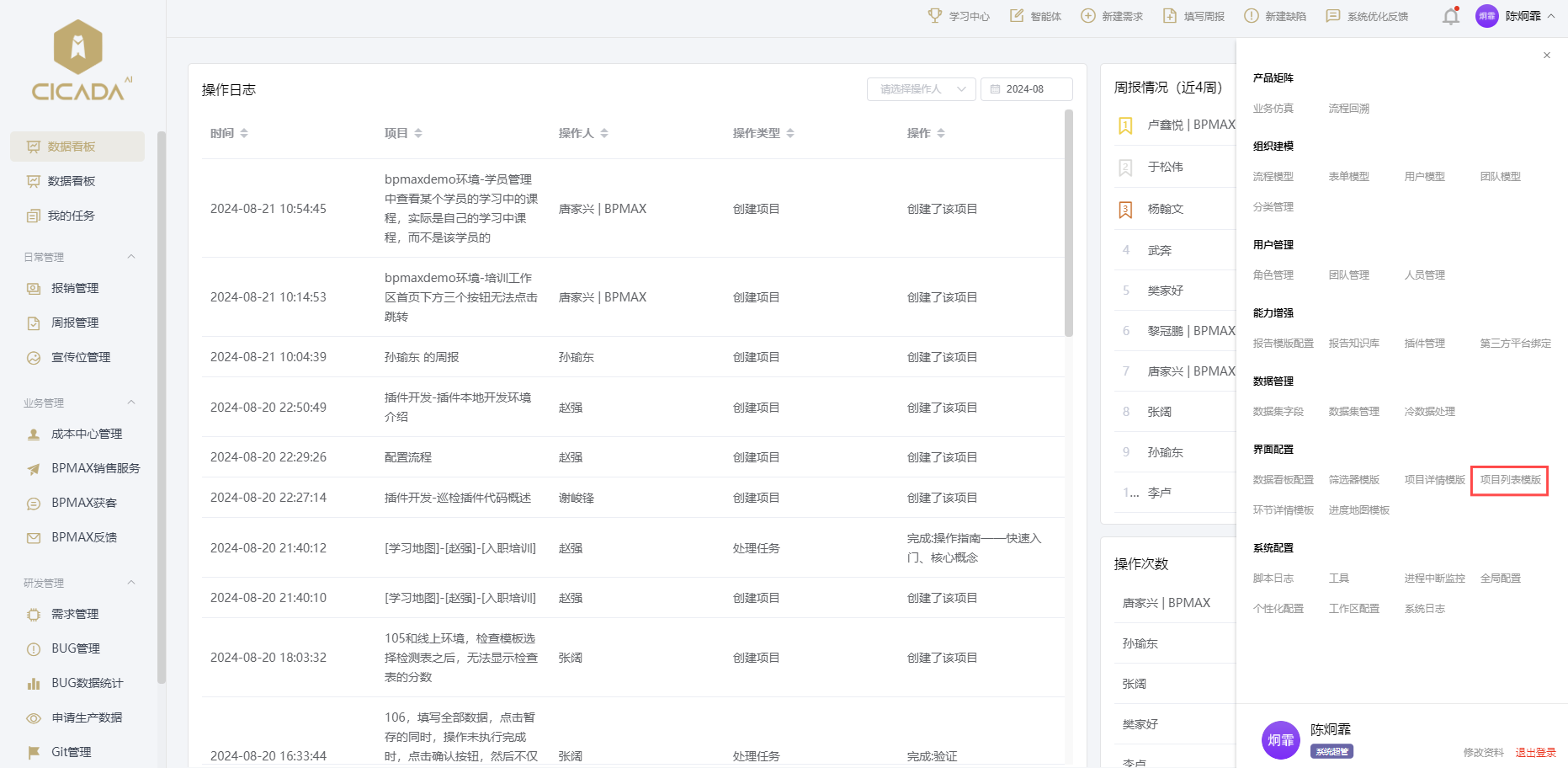The width and height of the screenshot is (1568, 768).
Task: Open 第三方平台绑定 link
Action: [x=1515, y=344]
